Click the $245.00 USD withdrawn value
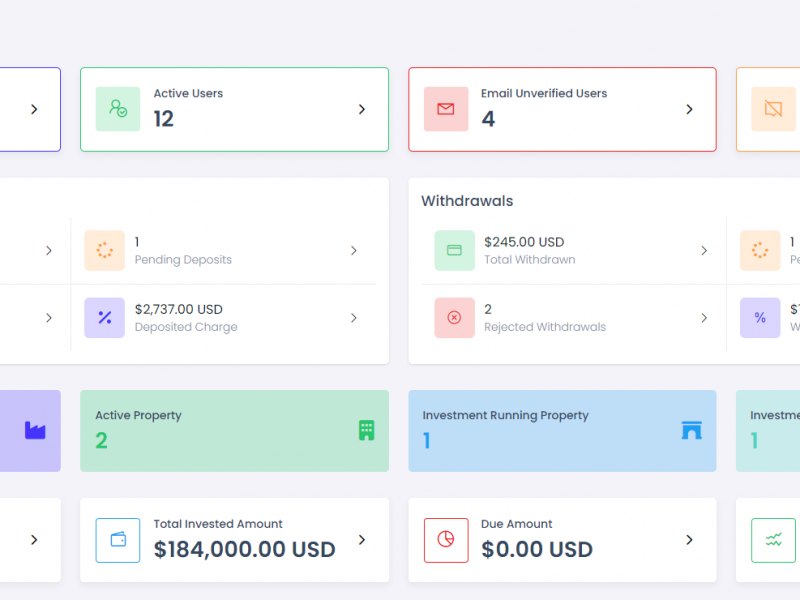The image size is (800, 600). pos(524,242)
